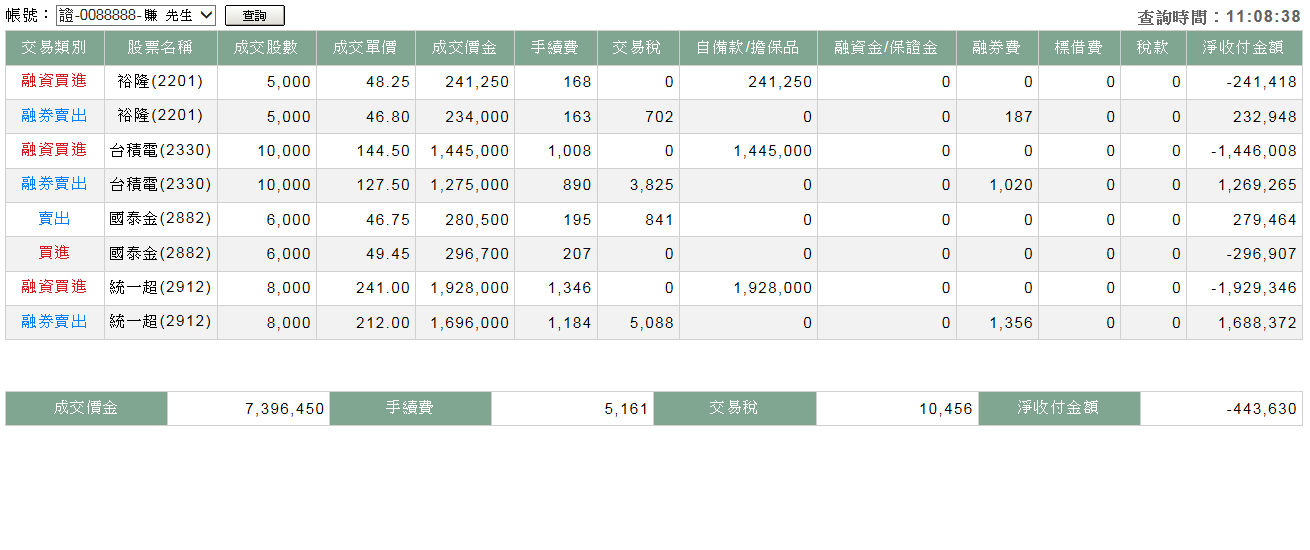The height and width of the screenshot is (550, 1310).
Task: Open the 帳號 account dropdown
Action: [x=135, y=15]
